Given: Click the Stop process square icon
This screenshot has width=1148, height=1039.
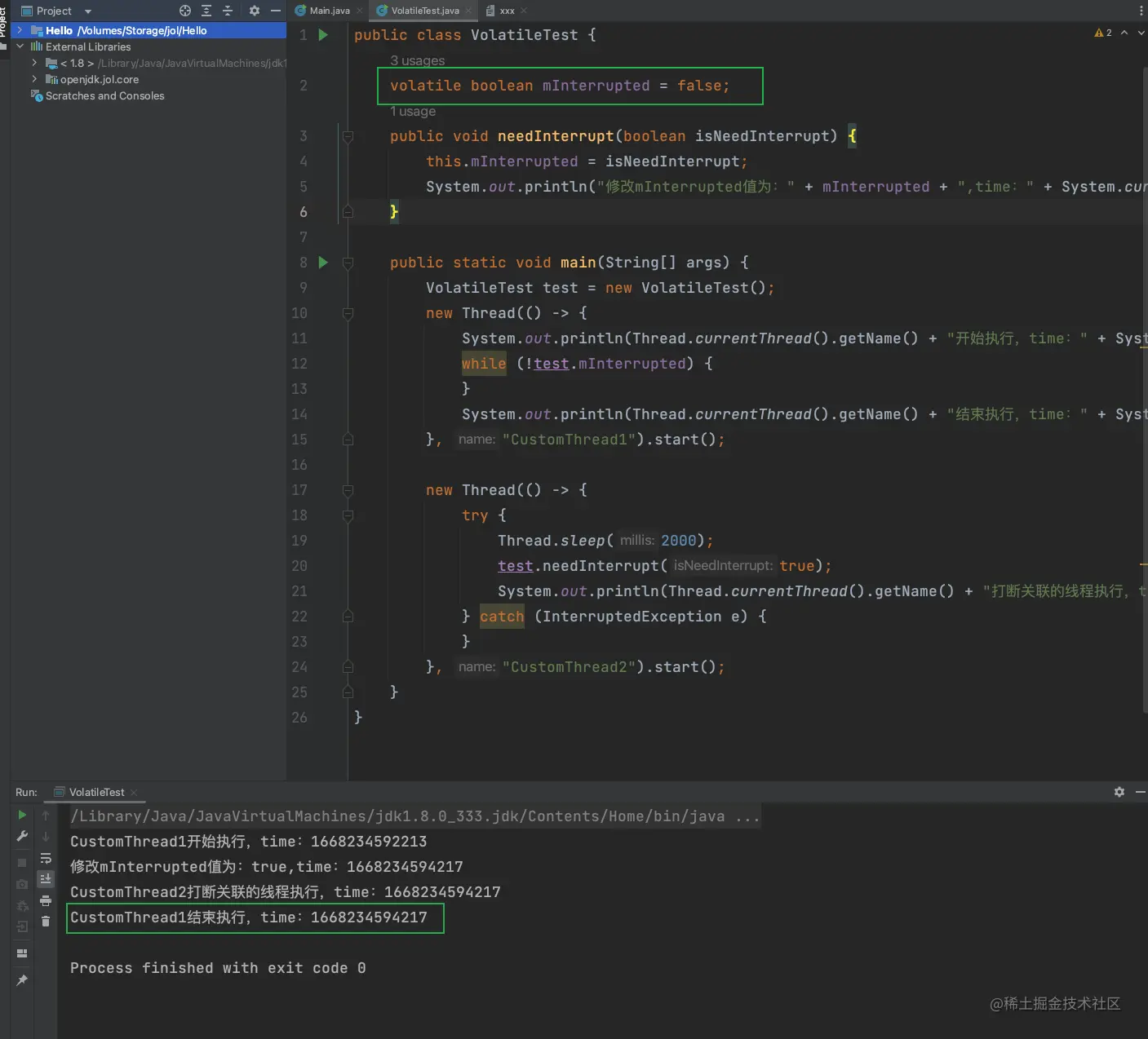Looking at the screenshot, I should click(22, 863).
